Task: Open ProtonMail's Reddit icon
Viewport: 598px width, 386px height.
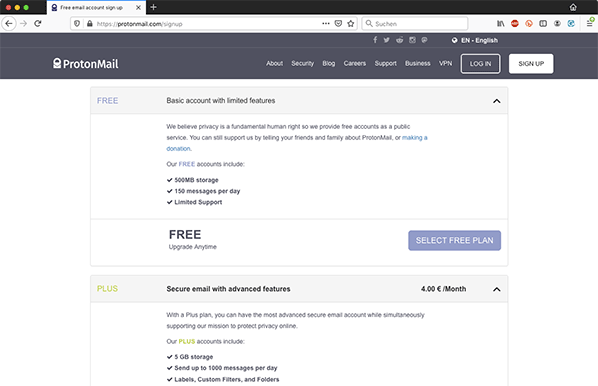Action: click(x=399, y=40)
